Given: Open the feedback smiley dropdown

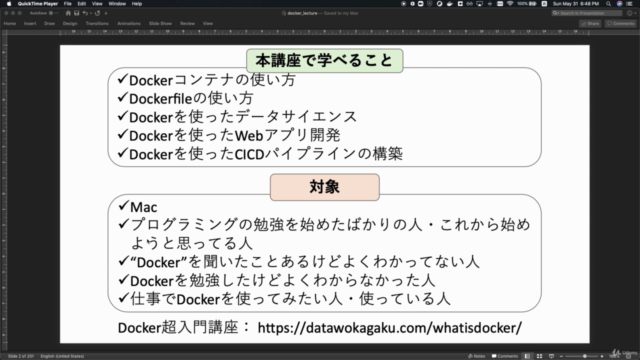Looking at the screenshot, I should tap(631, 13).
